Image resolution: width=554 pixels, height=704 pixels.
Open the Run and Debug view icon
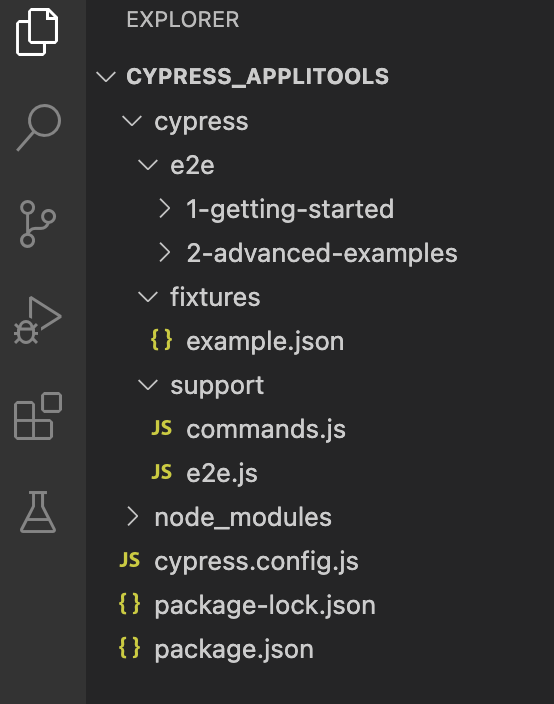(x=38, y=320)
